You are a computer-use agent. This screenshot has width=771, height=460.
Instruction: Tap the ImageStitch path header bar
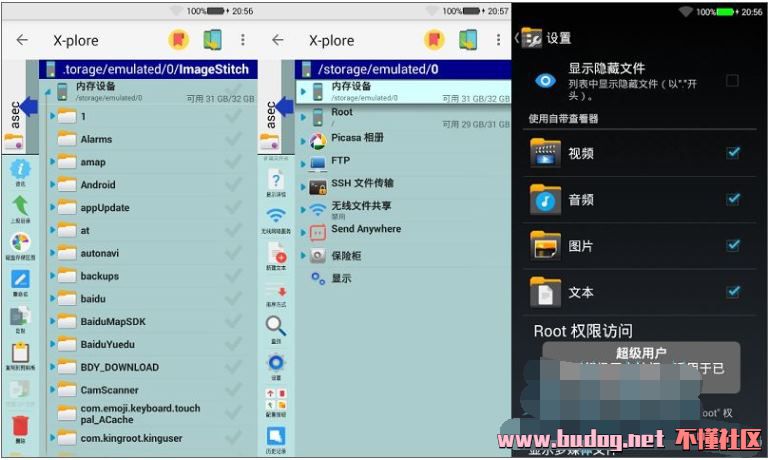pos(148,69)
